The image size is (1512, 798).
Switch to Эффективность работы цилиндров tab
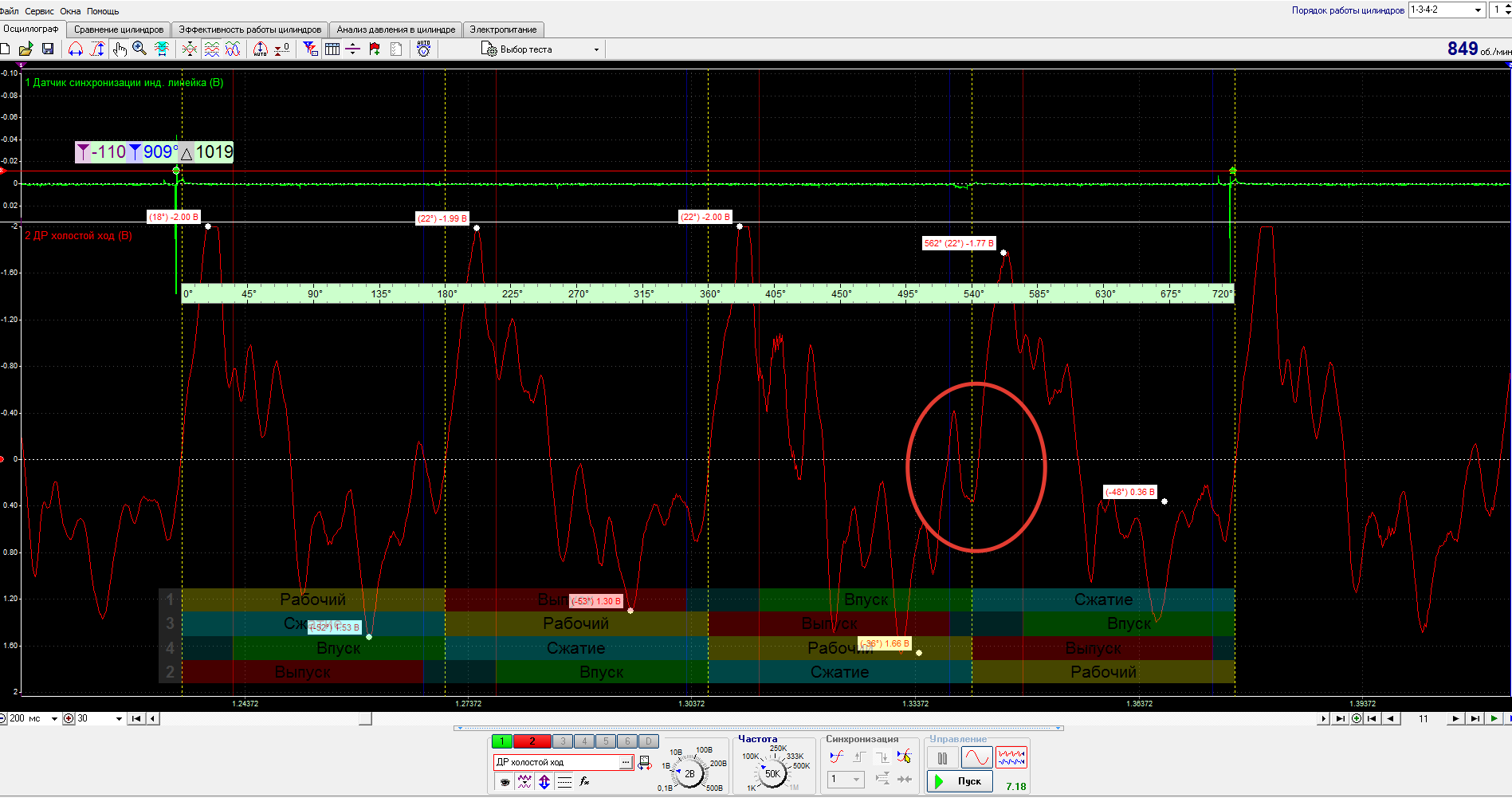(x=250, y=29)
